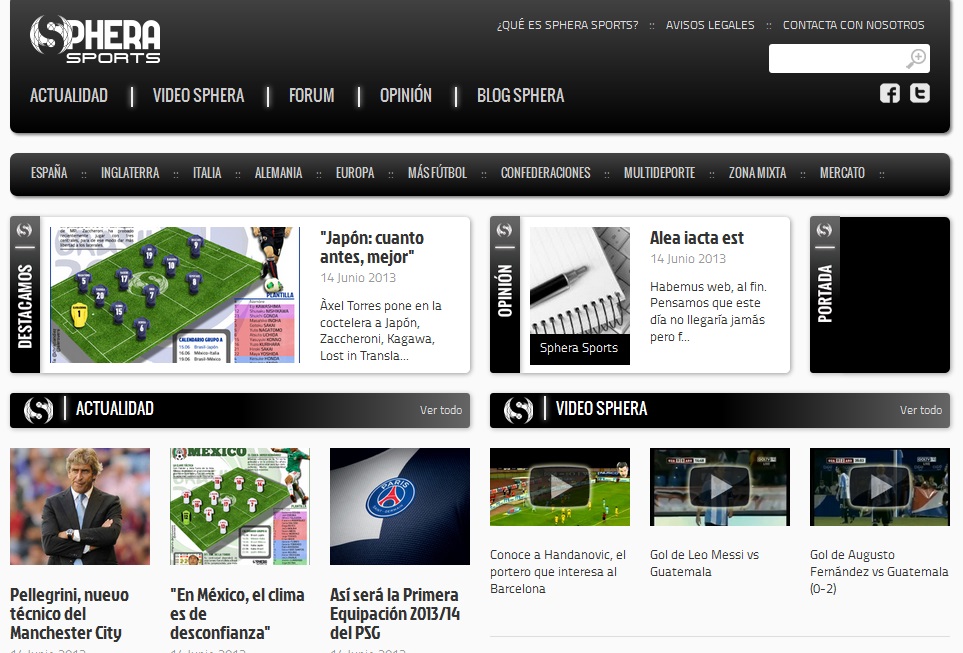Open the Alea iacta est headline
The height and width of the screenshot is (653, 963).
tap(696, 238)
